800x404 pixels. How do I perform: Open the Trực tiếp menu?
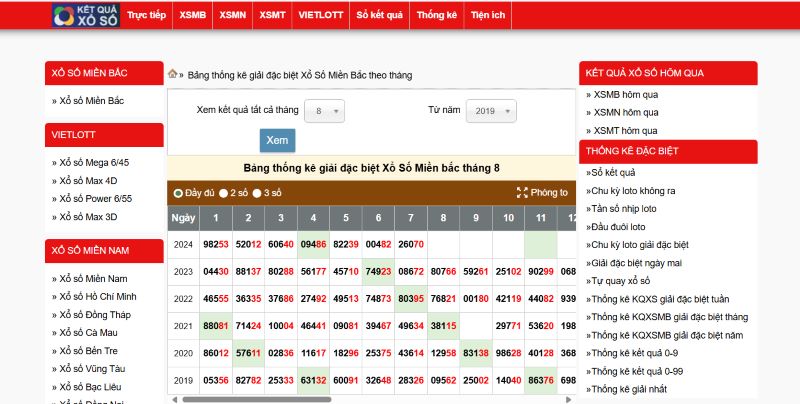147,16
